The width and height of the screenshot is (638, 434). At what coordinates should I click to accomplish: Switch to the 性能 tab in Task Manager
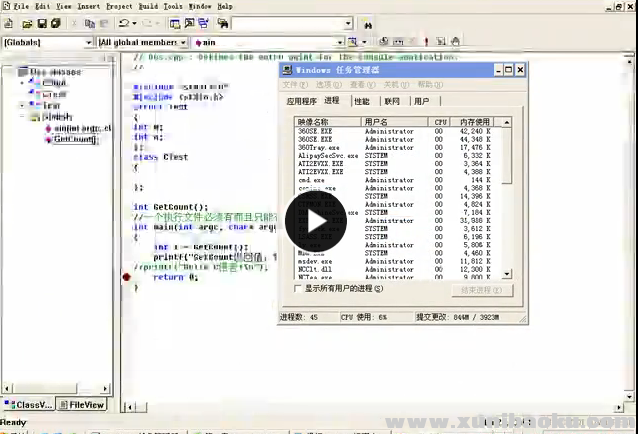(x=361, y=101)
